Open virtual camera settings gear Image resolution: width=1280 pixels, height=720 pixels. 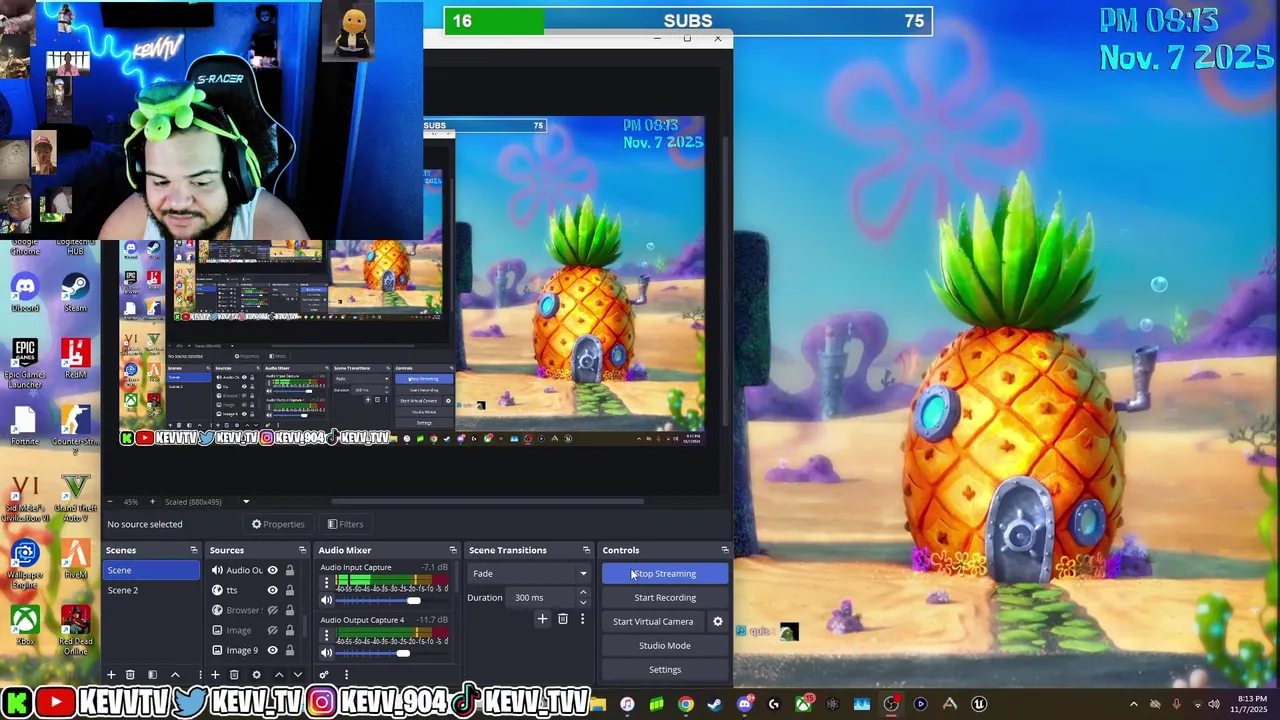coord(717,621)
